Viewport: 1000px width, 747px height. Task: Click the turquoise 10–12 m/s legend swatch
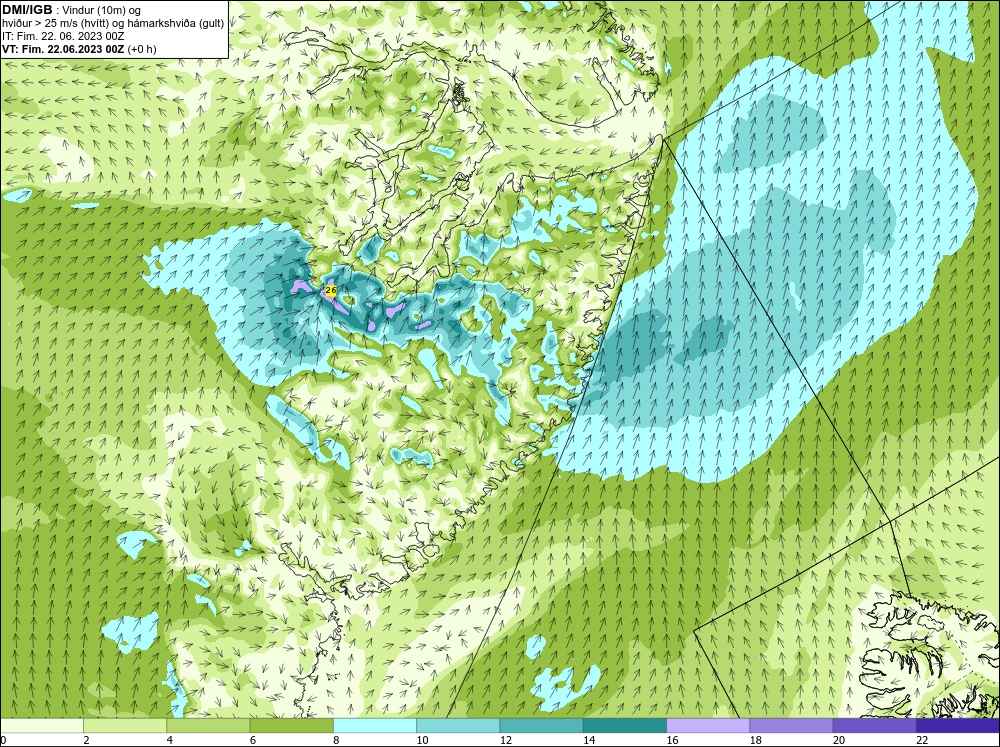click(x=458, y=726)
